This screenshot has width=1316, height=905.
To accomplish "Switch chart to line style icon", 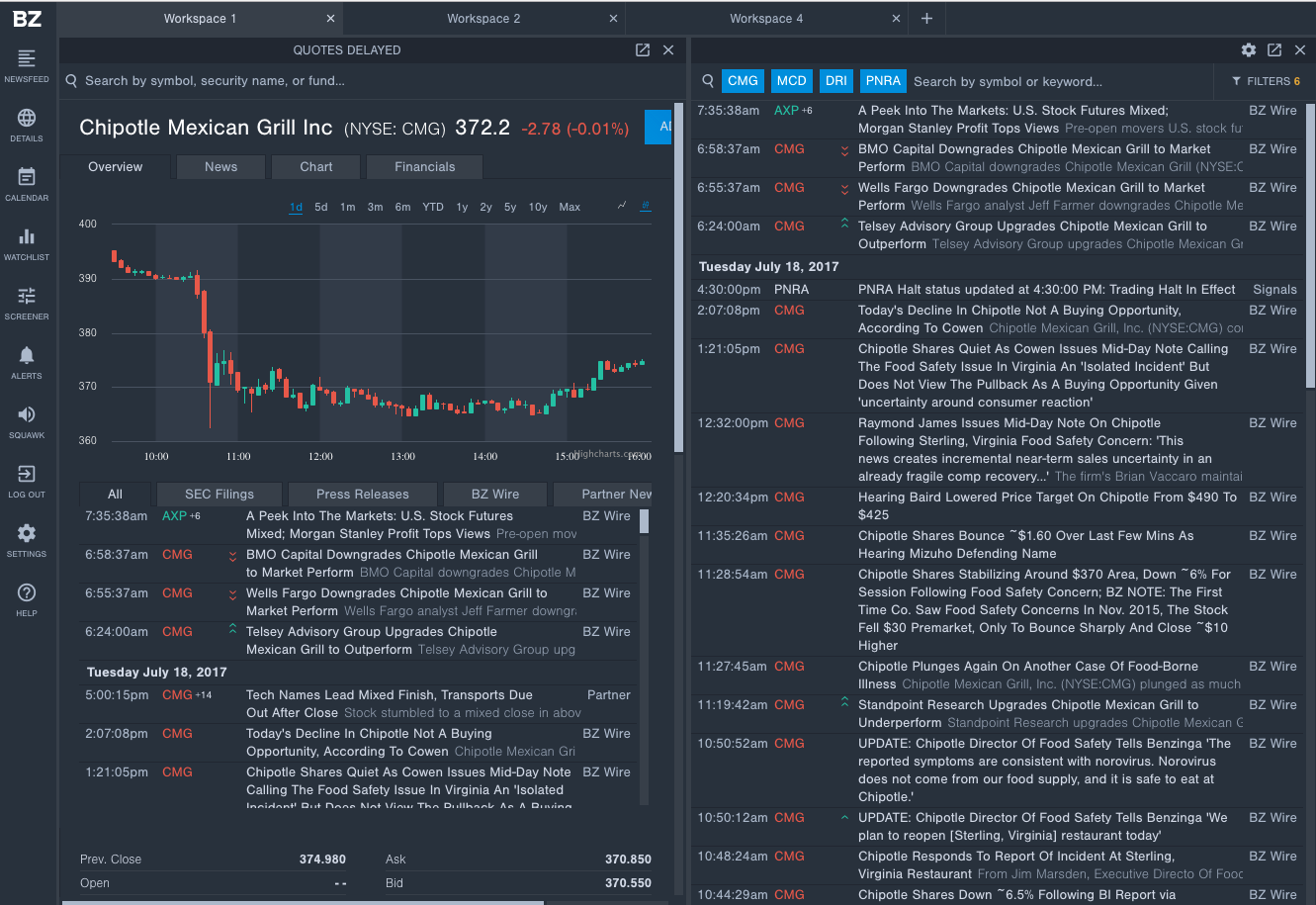I will (622, 206).
